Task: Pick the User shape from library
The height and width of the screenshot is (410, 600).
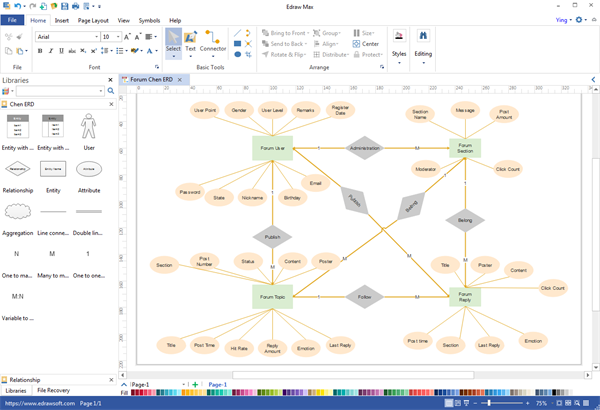Action: tap(89, 130)
